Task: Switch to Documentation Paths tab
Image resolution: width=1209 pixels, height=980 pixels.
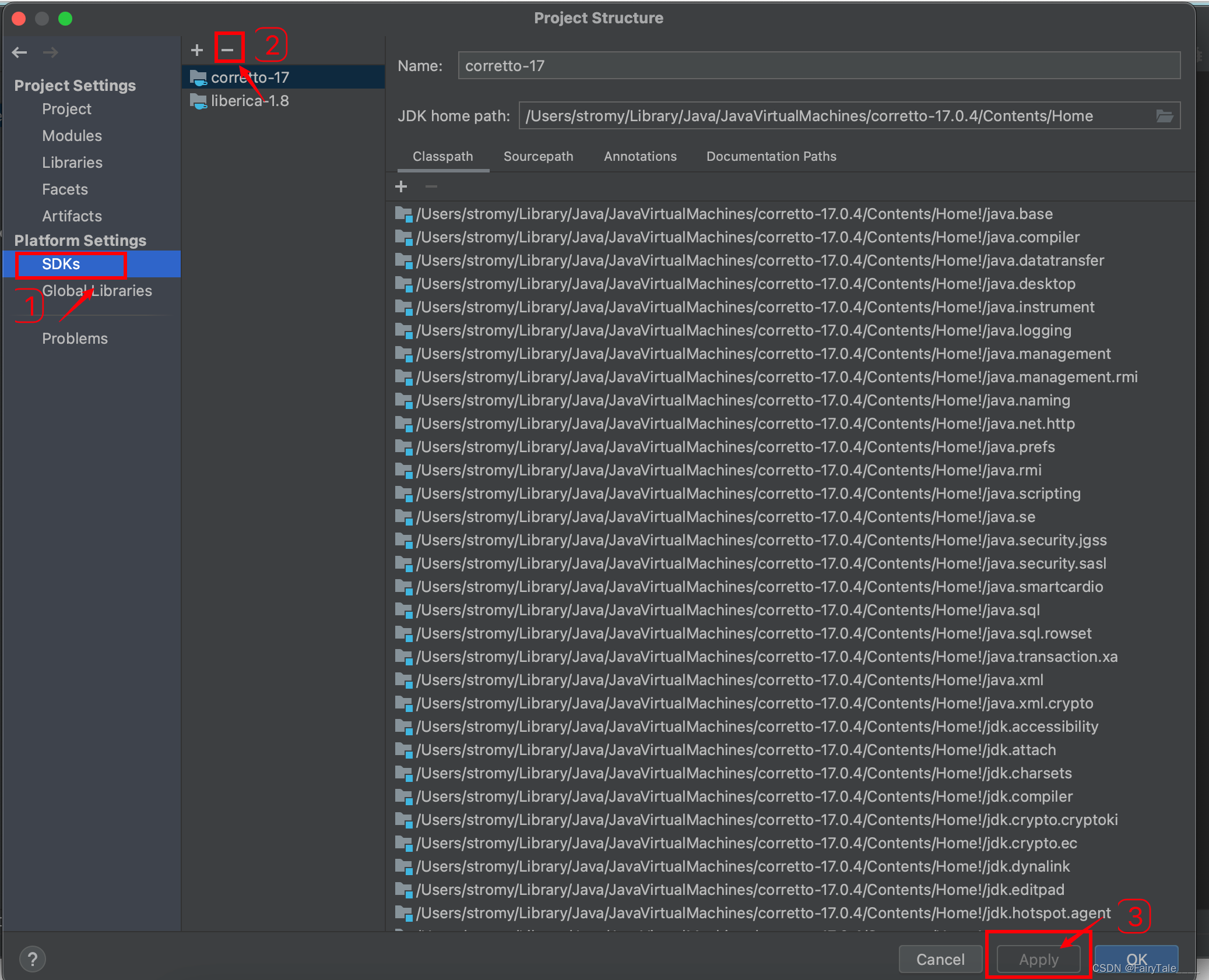Action: pos(771,156)
